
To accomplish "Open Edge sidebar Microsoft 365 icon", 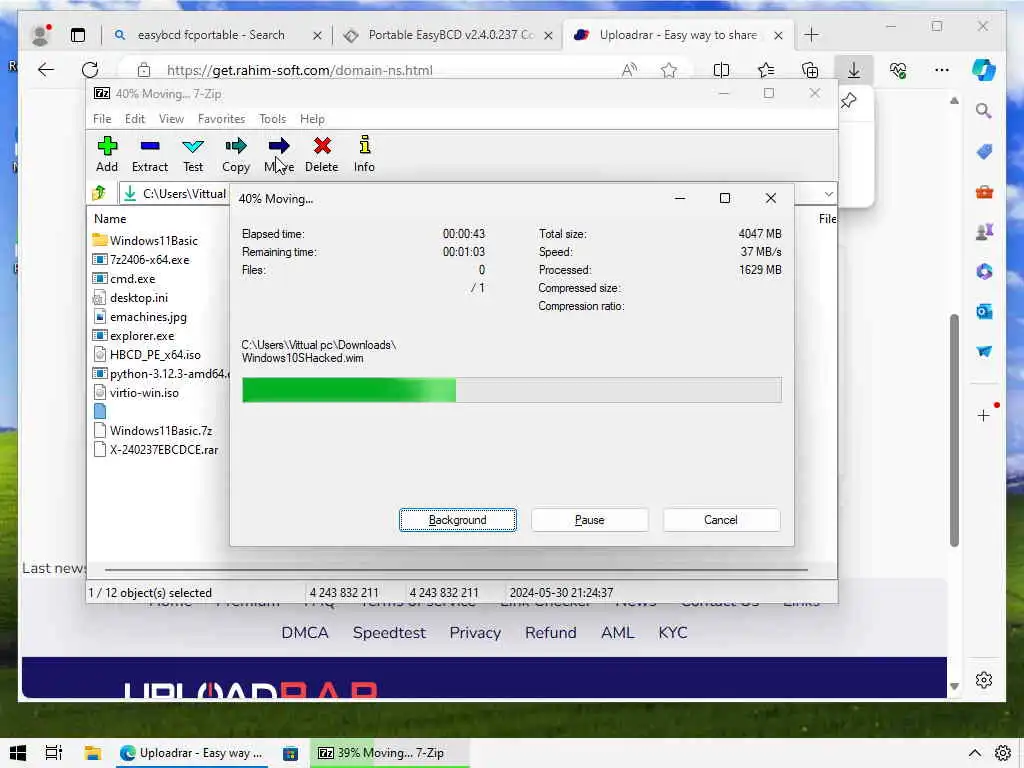I will pos(984,271).
